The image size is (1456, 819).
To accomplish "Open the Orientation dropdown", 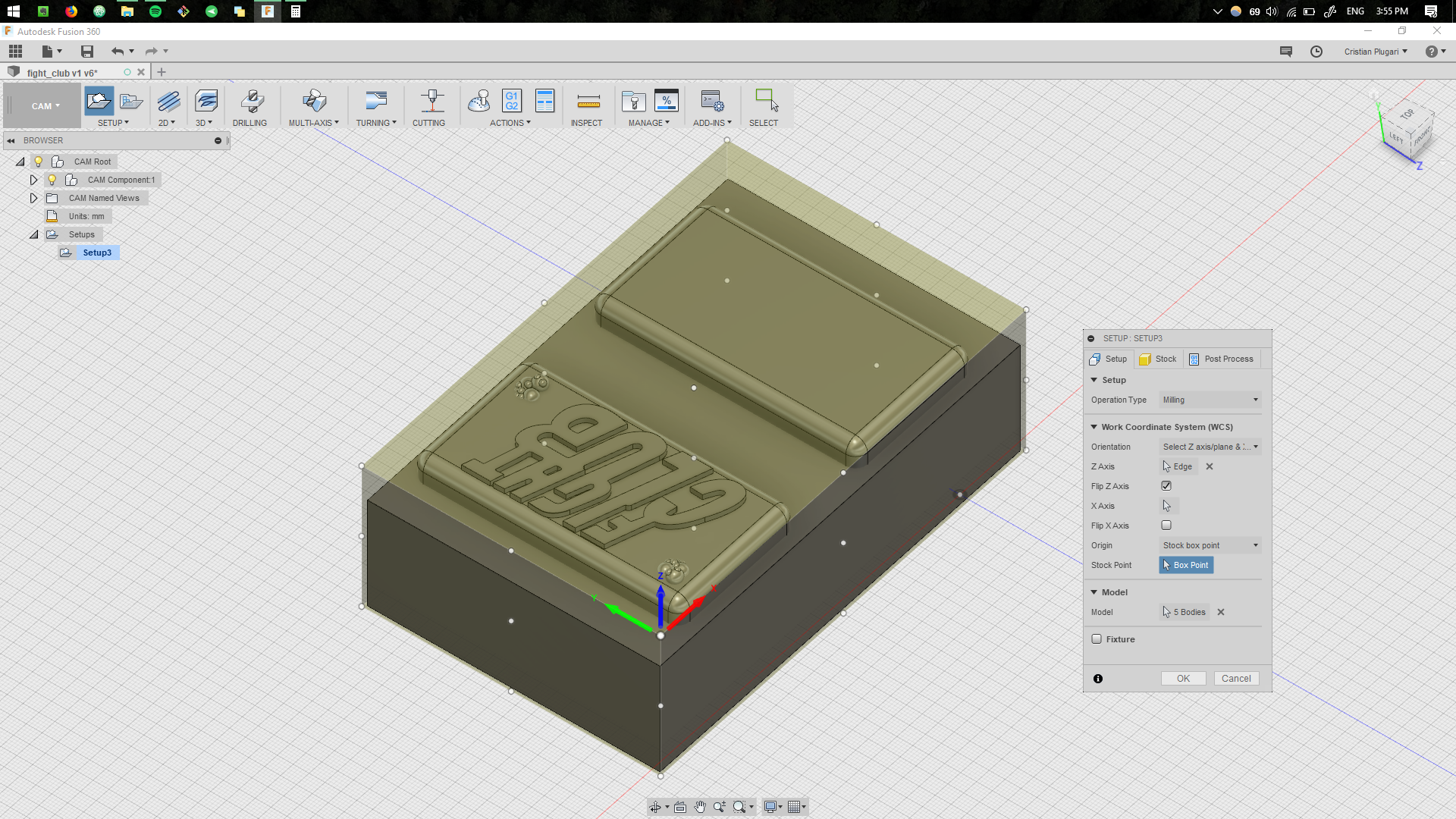I will coord(1210,447).
